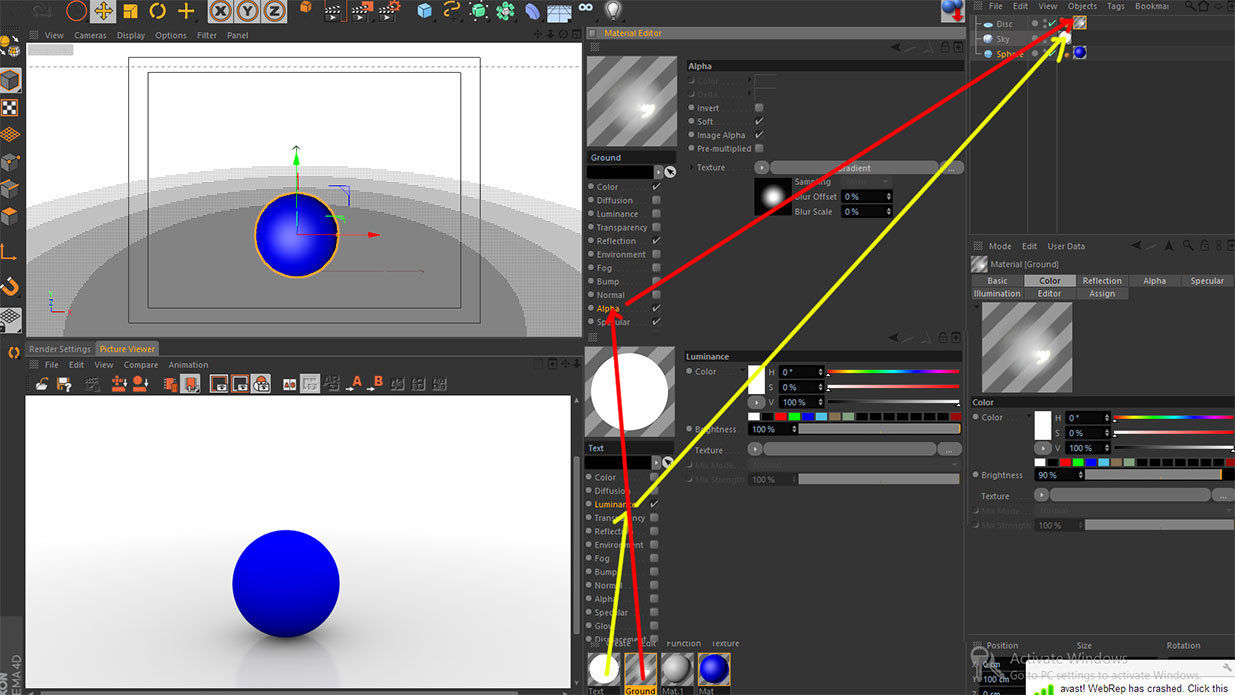This screenshot has height=695, width=1235.
Task: Toggle the Soft checkbox in Alpha
Action: point(759,121)
